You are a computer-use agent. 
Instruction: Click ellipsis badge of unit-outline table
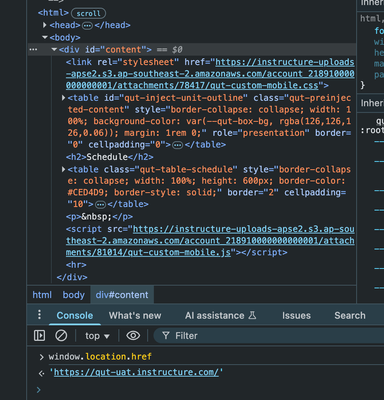click(x=177, y=145)
